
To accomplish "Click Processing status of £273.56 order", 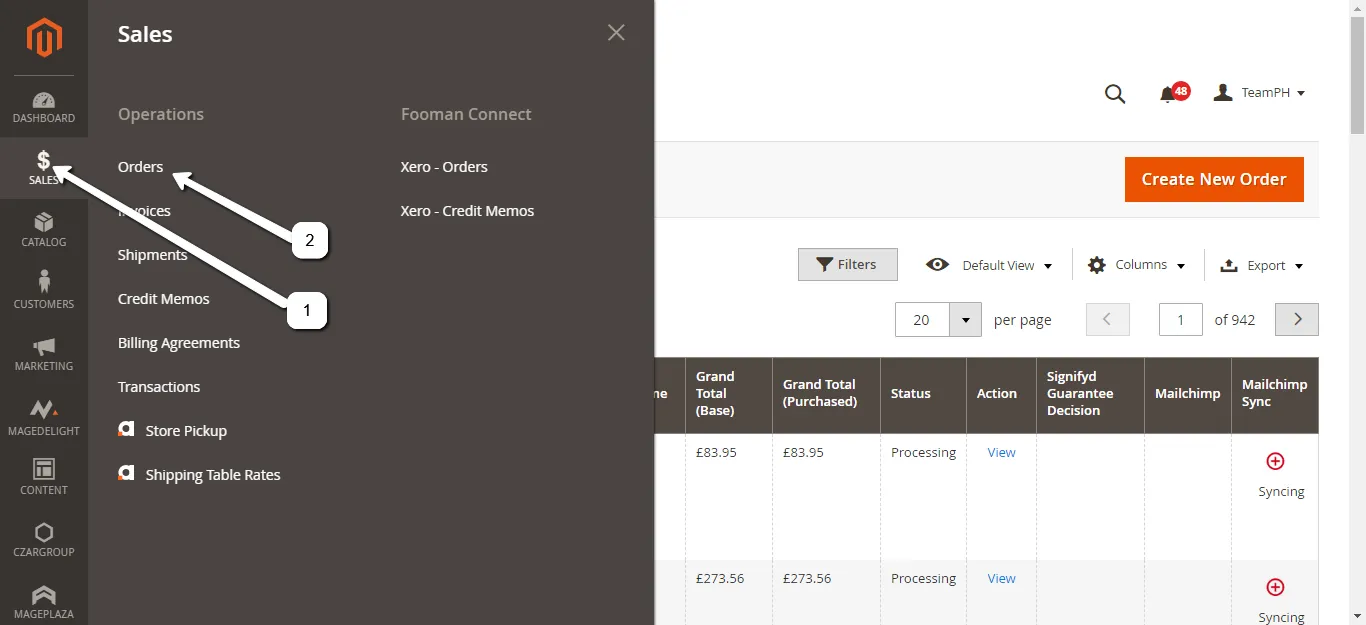I will pyautogui.click(x=923, y=578).
